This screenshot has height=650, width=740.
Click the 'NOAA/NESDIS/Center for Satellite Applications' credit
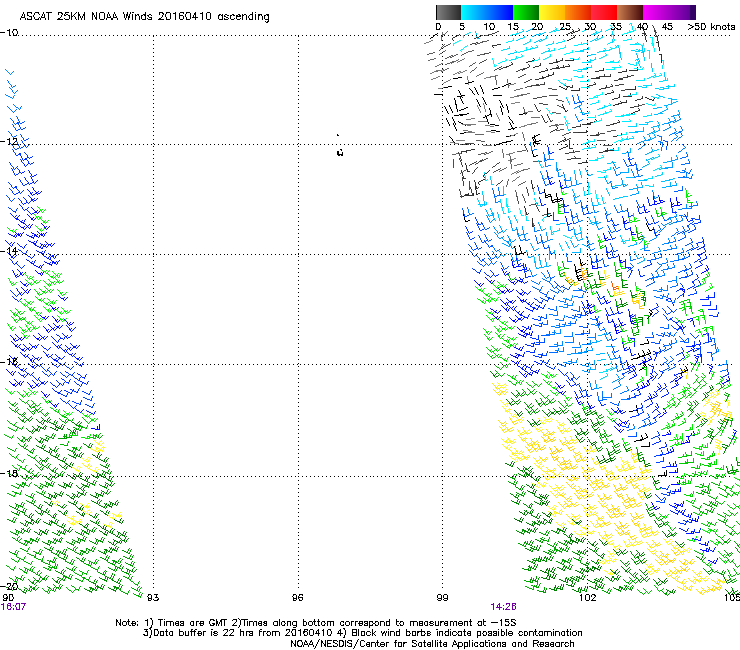tap(432, 643)
